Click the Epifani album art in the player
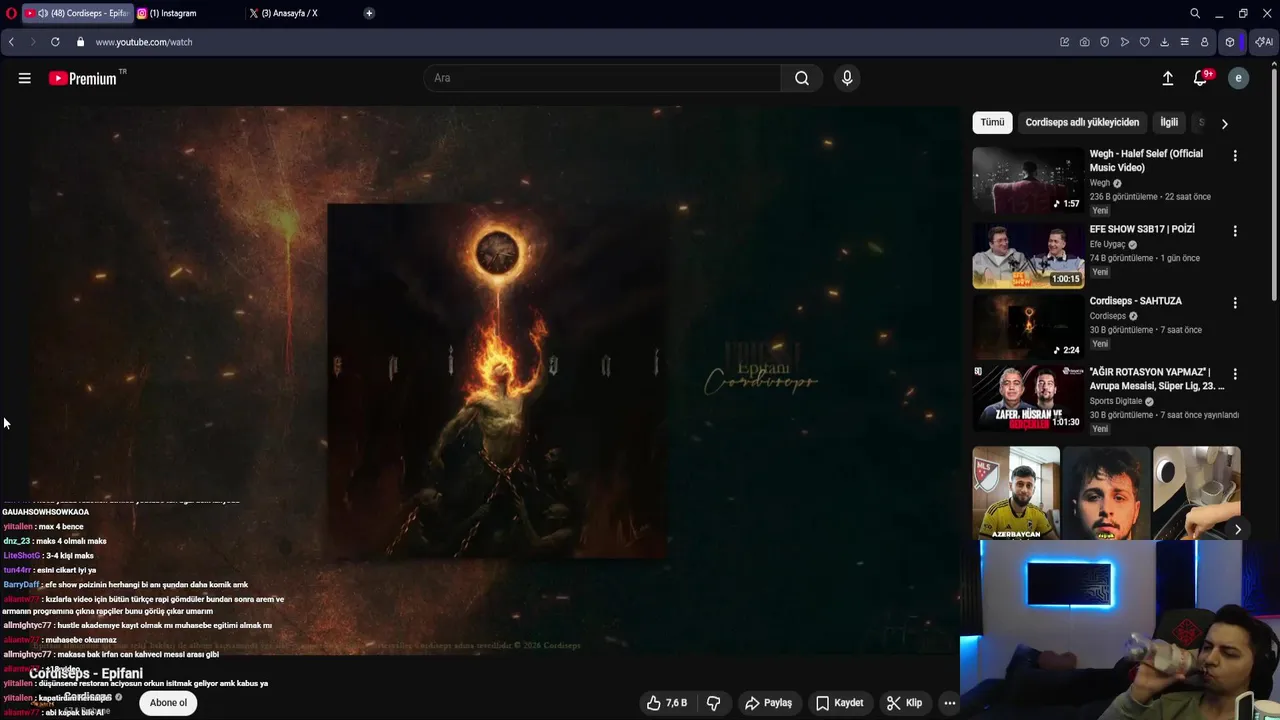 [x=497, y=381]
